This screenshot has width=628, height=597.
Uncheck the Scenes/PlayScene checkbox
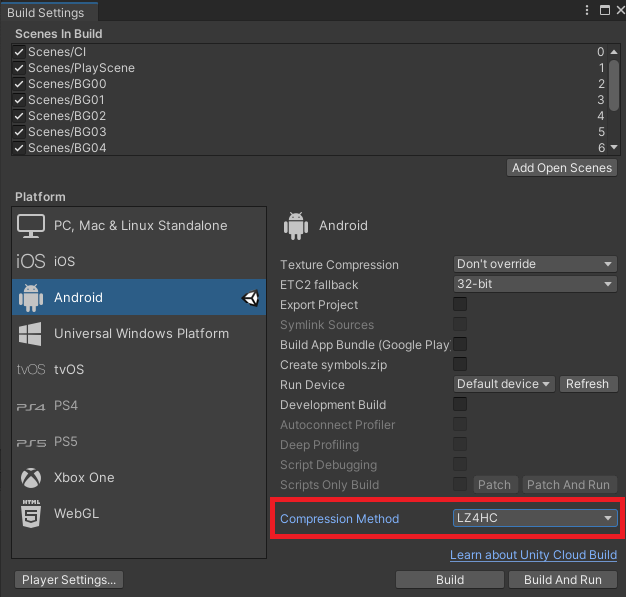(19, 68)
